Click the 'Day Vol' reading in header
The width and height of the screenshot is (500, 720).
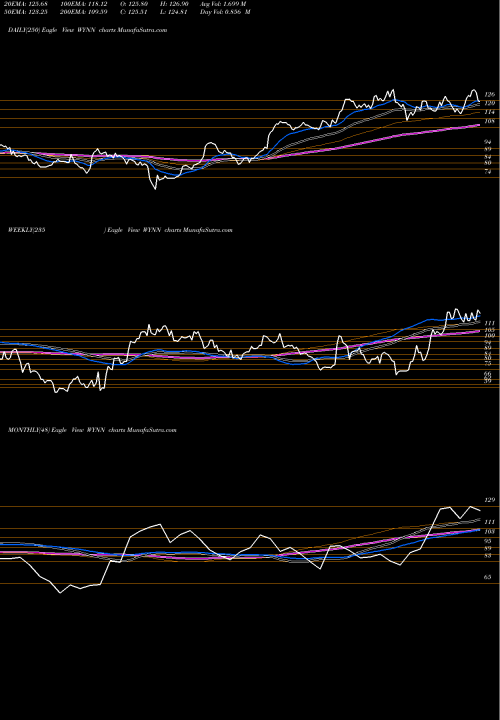pos(225,12)
